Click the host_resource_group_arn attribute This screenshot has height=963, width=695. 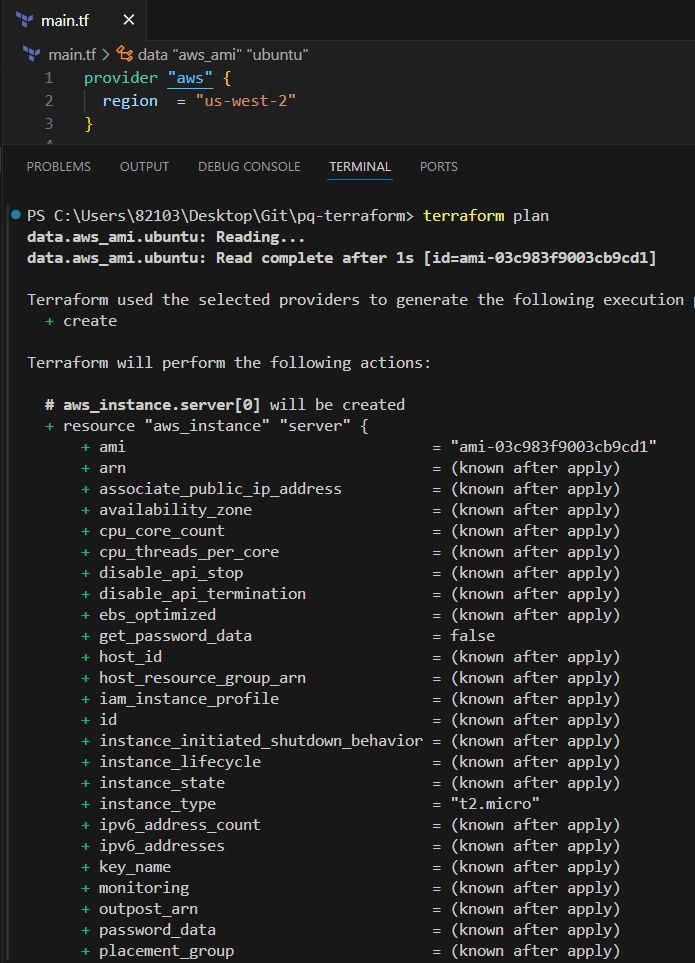[x=203, y=678]
